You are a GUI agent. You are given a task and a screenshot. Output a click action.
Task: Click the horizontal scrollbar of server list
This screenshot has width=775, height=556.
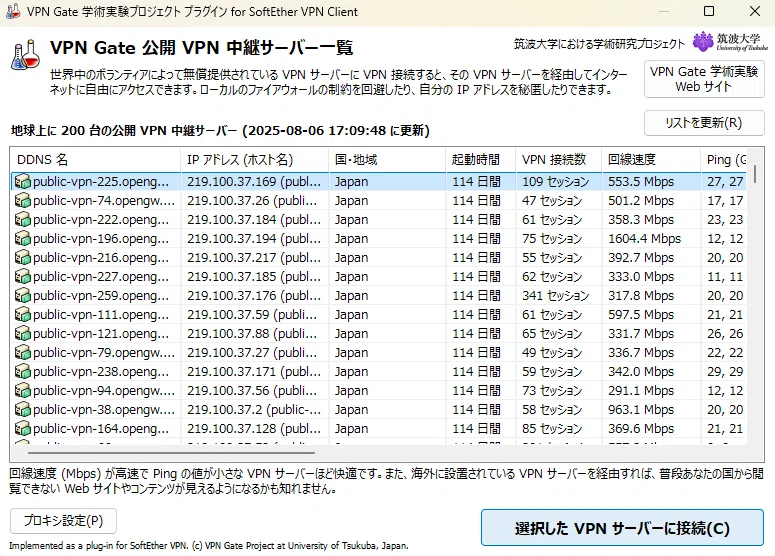point(171,452)
